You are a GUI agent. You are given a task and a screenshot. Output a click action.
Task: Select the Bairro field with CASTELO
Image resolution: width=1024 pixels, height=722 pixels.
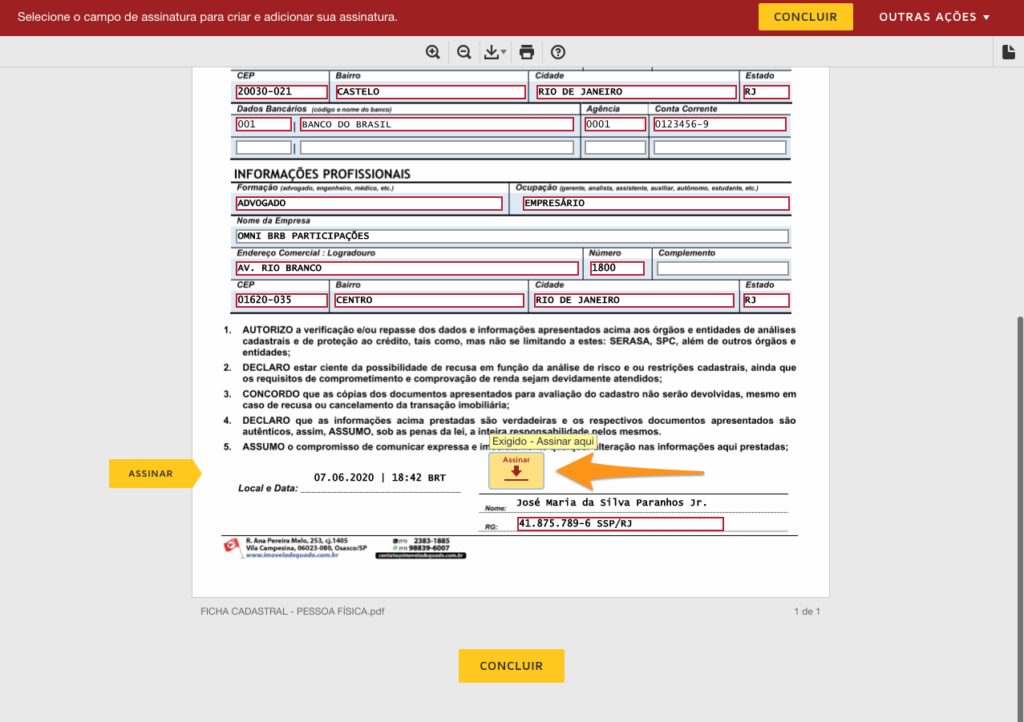point(430,92)
